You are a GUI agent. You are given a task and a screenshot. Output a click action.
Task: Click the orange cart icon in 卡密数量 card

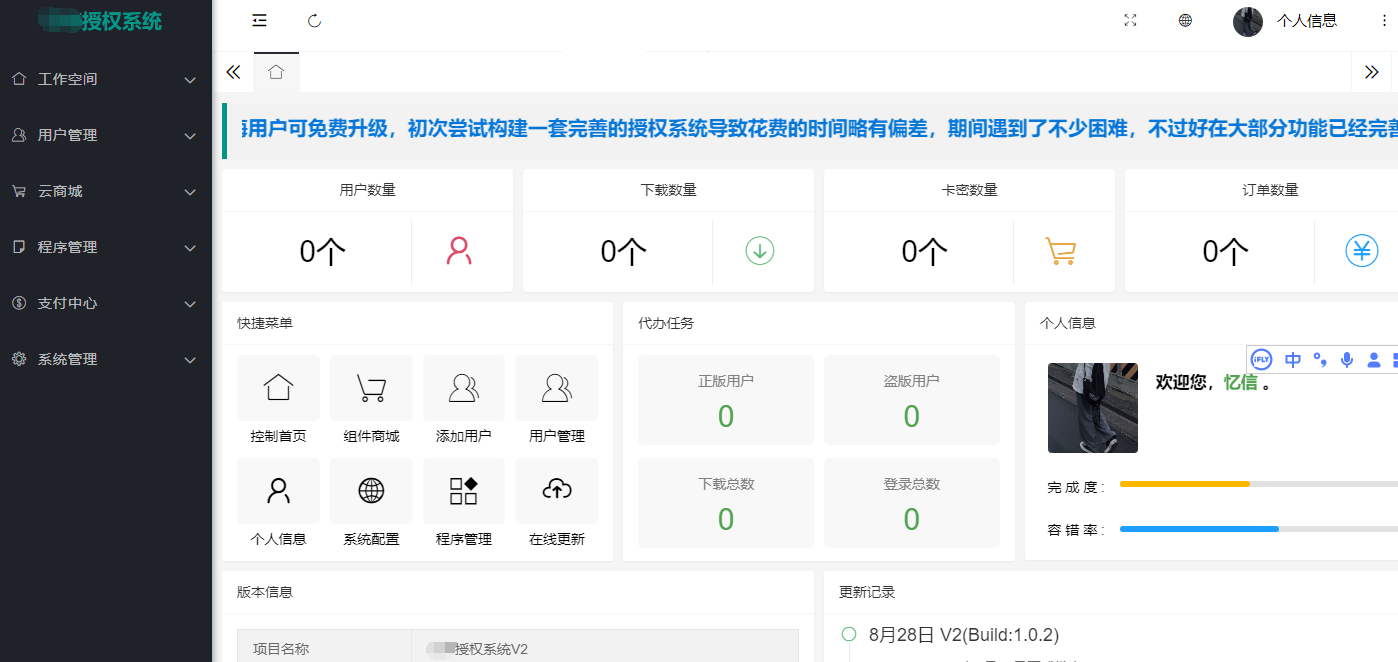pos(1061,251)
